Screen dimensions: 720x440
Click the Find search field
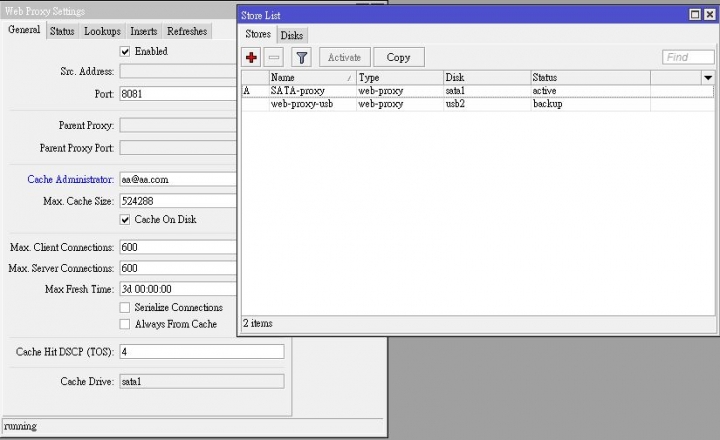pyautogui.click(x=688, y=57)
